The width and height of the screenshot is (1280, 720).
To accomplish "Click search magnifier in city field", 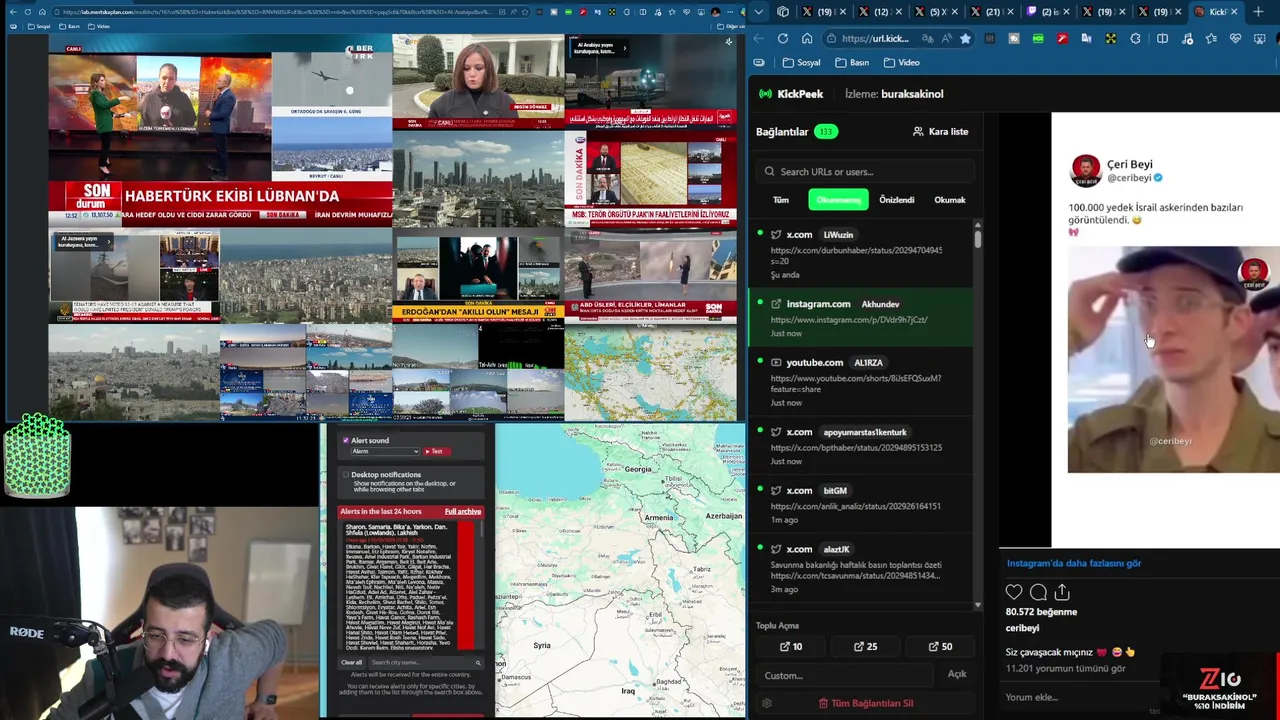I will (x=478, y=662).
